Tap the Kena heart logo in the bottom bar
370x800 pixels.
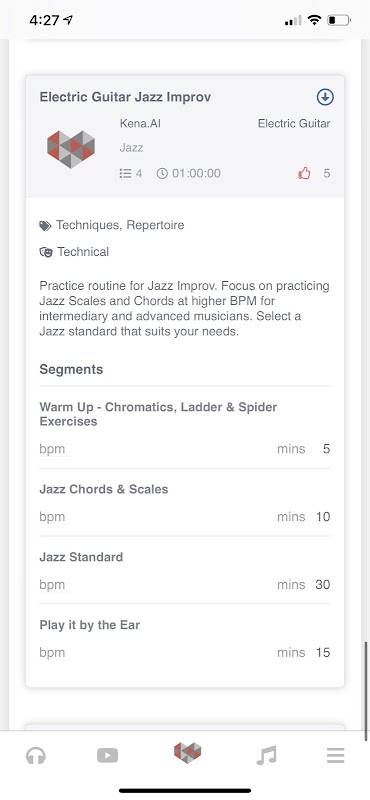pos(187,753)
